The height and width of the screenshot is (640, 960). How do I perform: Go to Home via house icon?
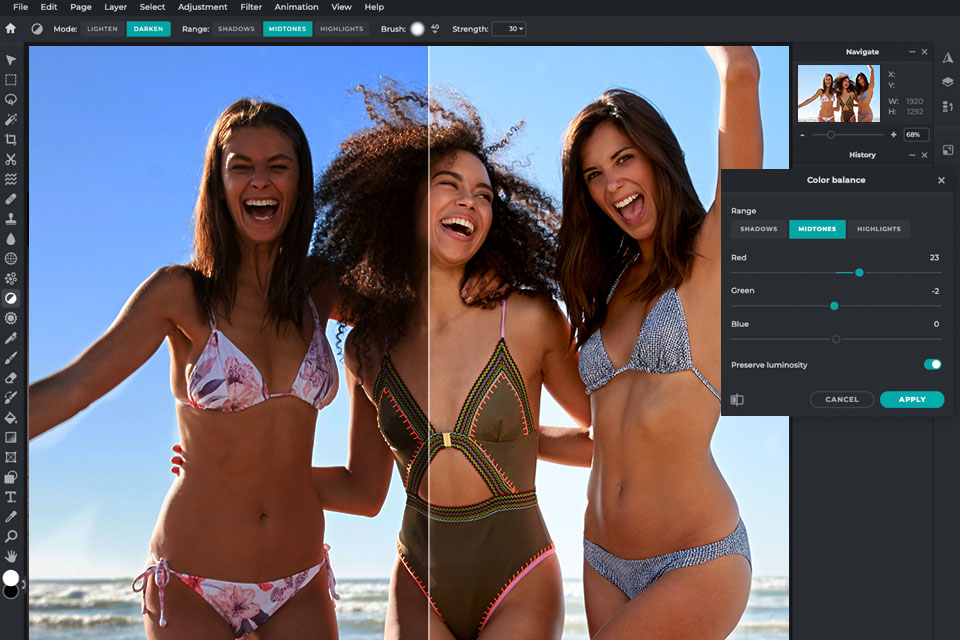pos(10,28)
